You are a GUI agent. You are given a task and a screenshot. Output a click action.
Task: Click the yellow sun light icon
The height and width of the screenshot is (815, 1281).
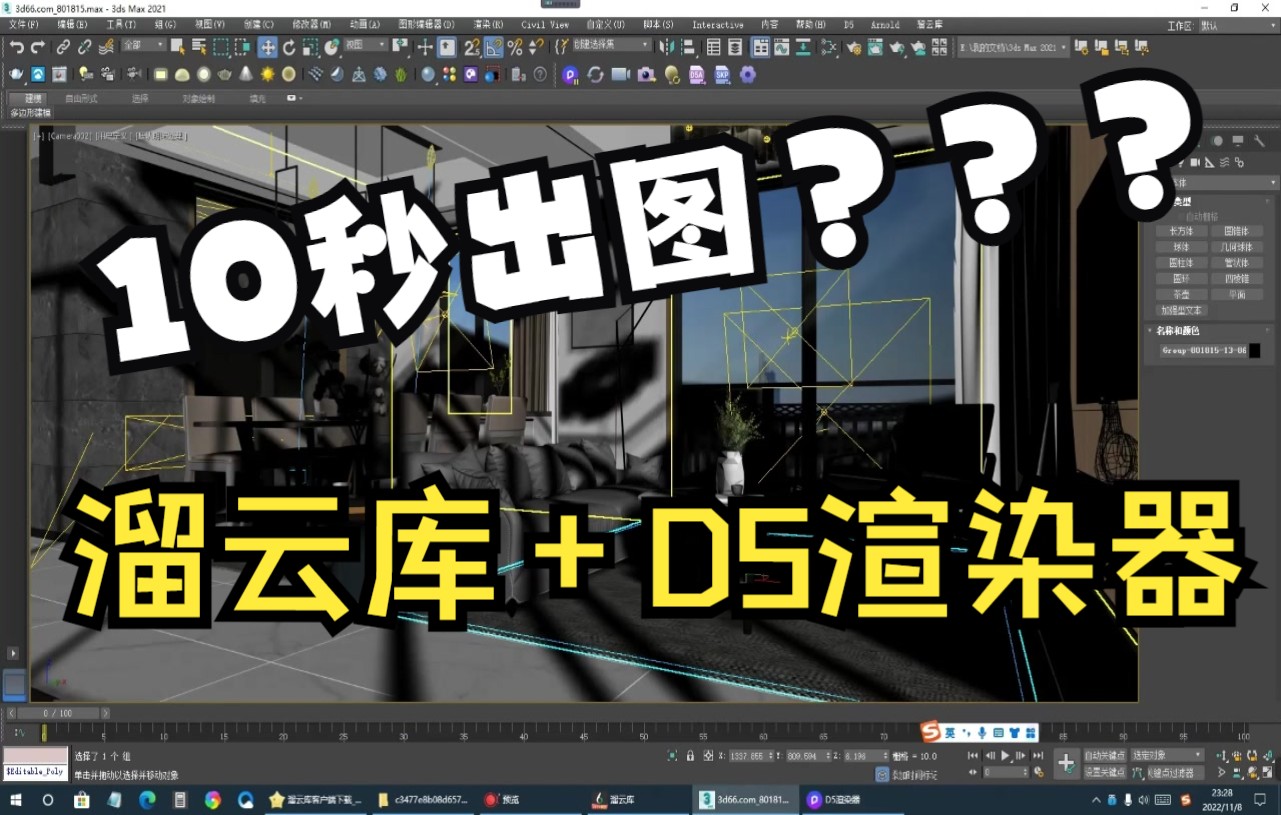click(x=267, y=74)
